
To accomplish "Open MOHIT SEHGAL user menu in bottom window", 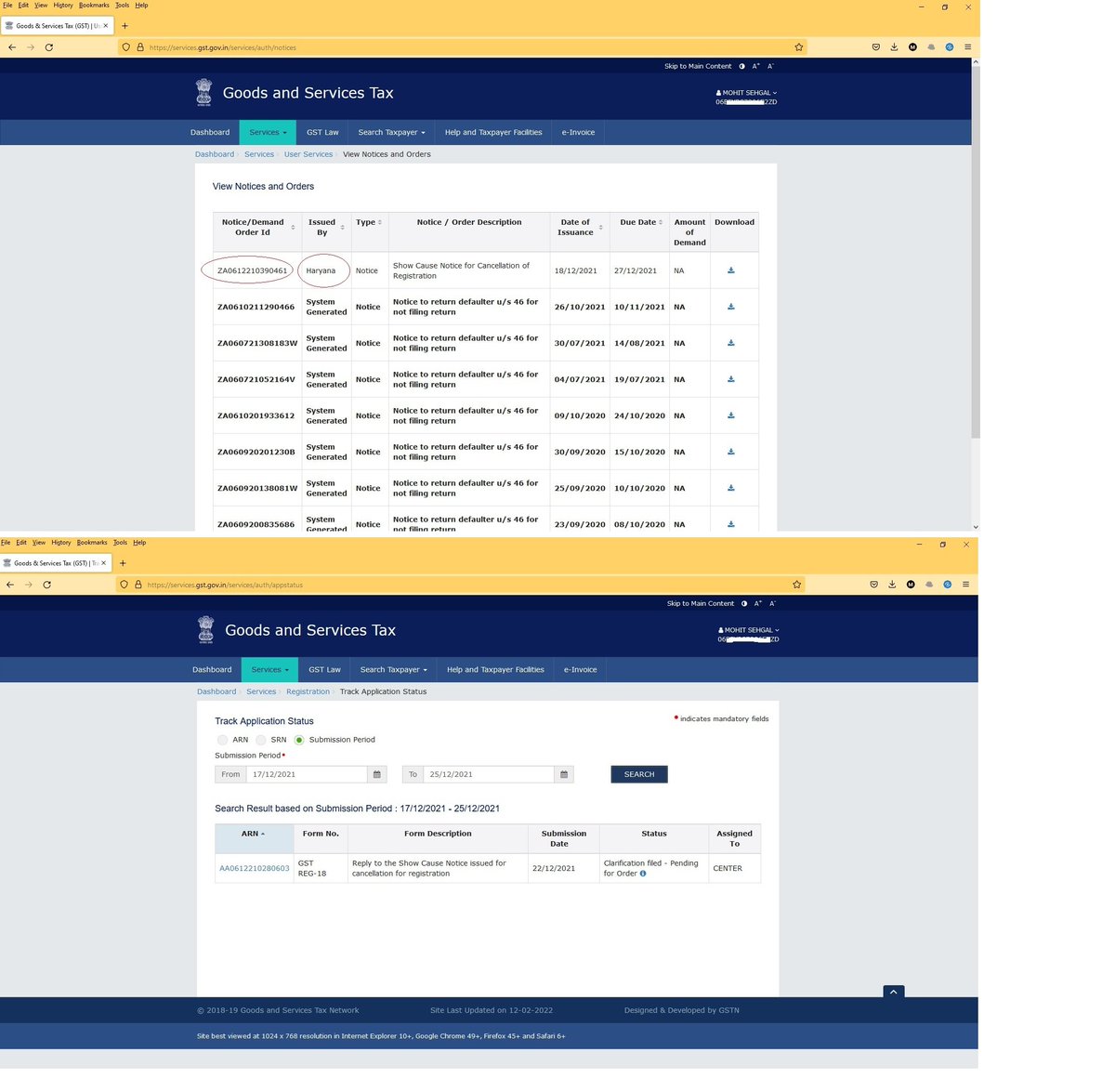I will pos(748,630).
